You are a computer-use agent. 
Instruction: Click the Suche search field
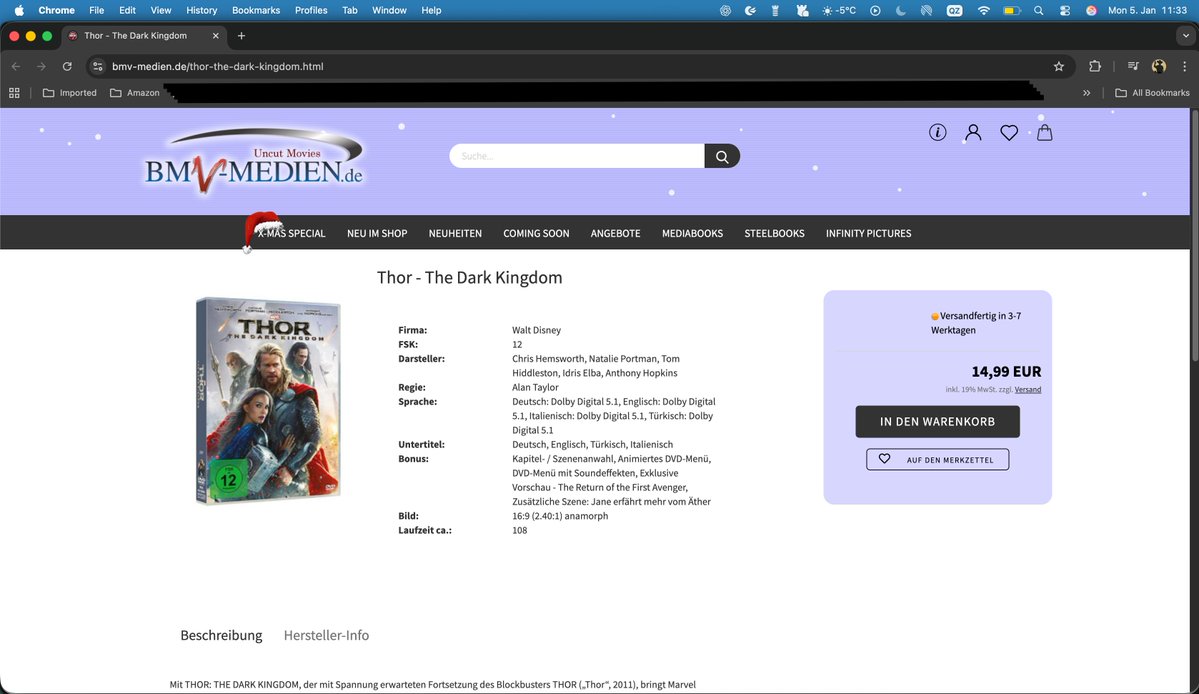(577, 156)
